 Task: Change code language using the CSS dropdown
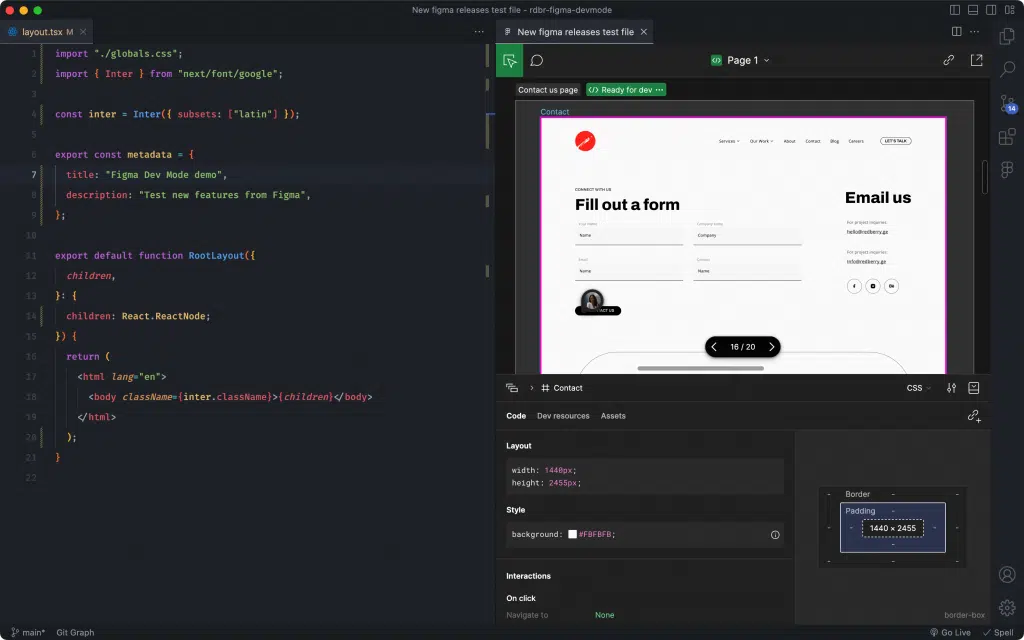916,388
